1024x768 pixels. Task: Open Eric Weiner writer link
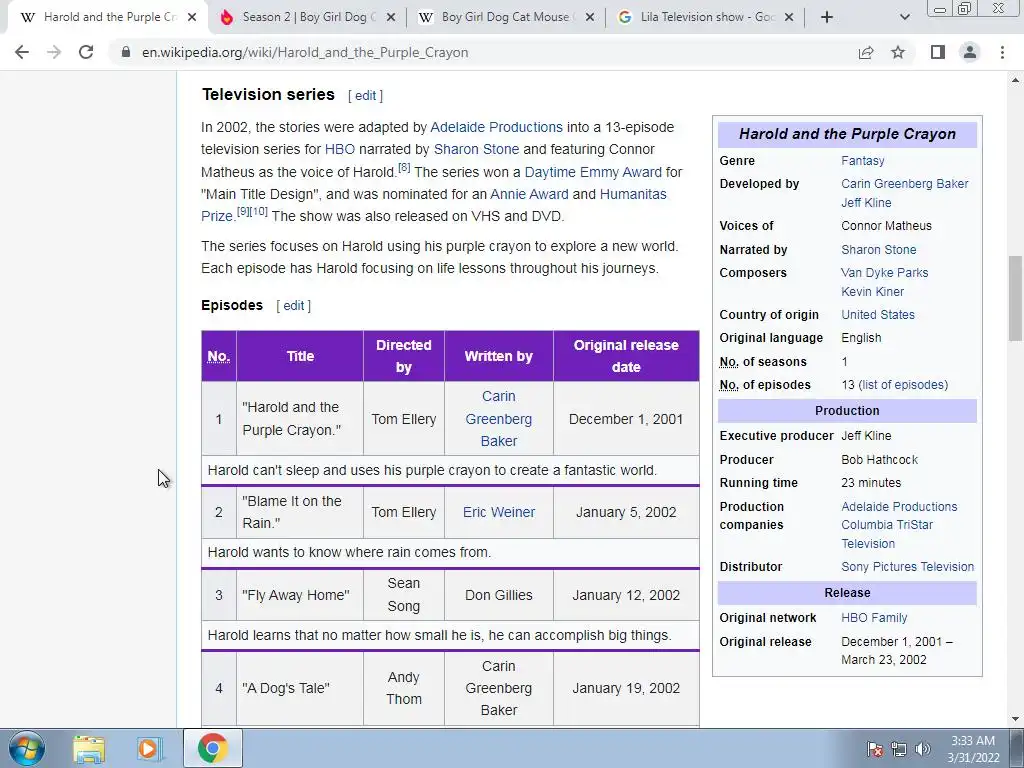pyautogui.click(x=499, y=513)
